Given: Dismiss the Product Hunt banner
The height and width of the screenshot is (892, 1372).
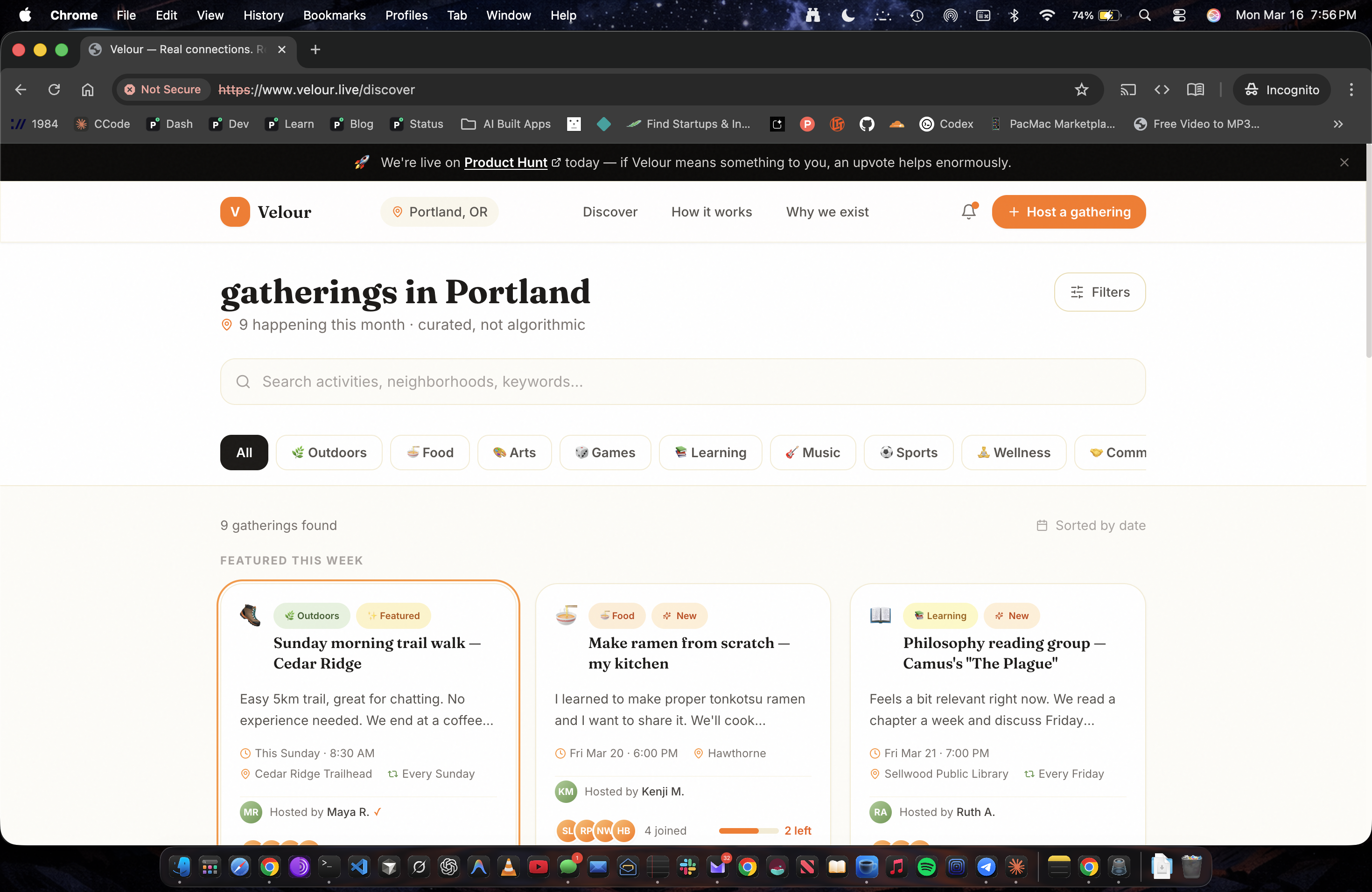Looking at the screenshot, I should (1344, 162).
